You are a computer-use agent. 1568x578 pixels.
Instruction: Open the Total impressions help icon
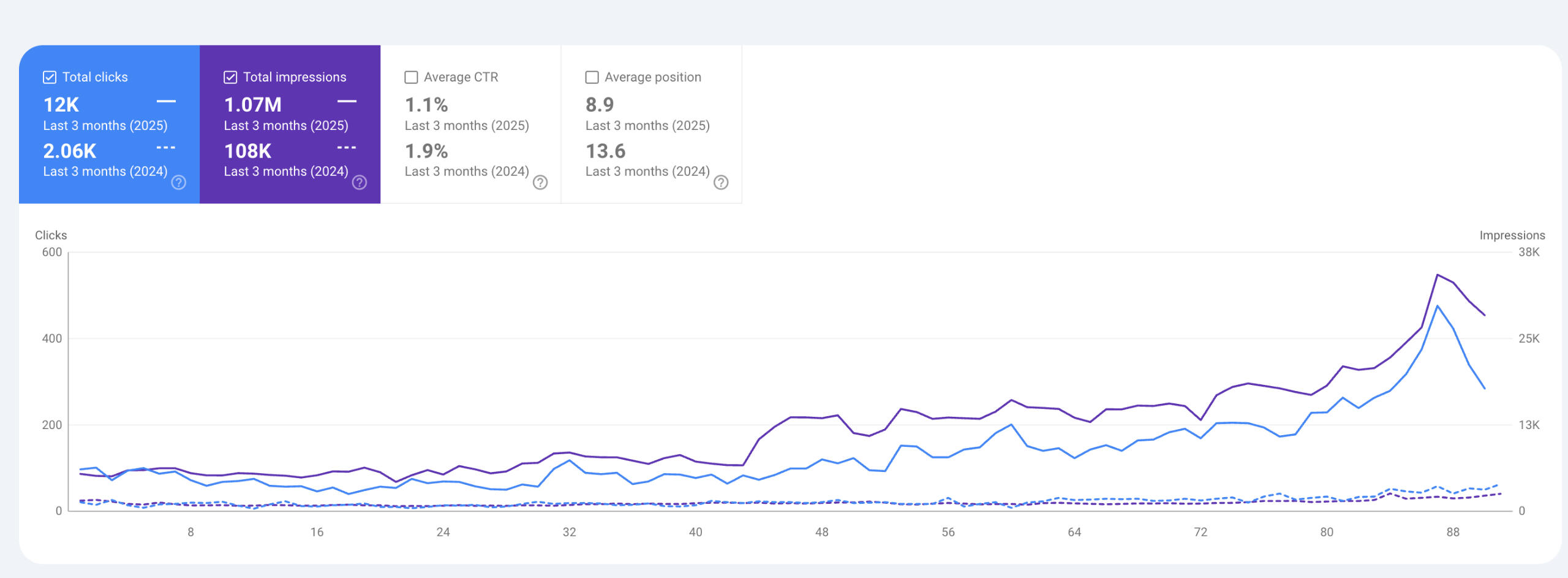358,182
